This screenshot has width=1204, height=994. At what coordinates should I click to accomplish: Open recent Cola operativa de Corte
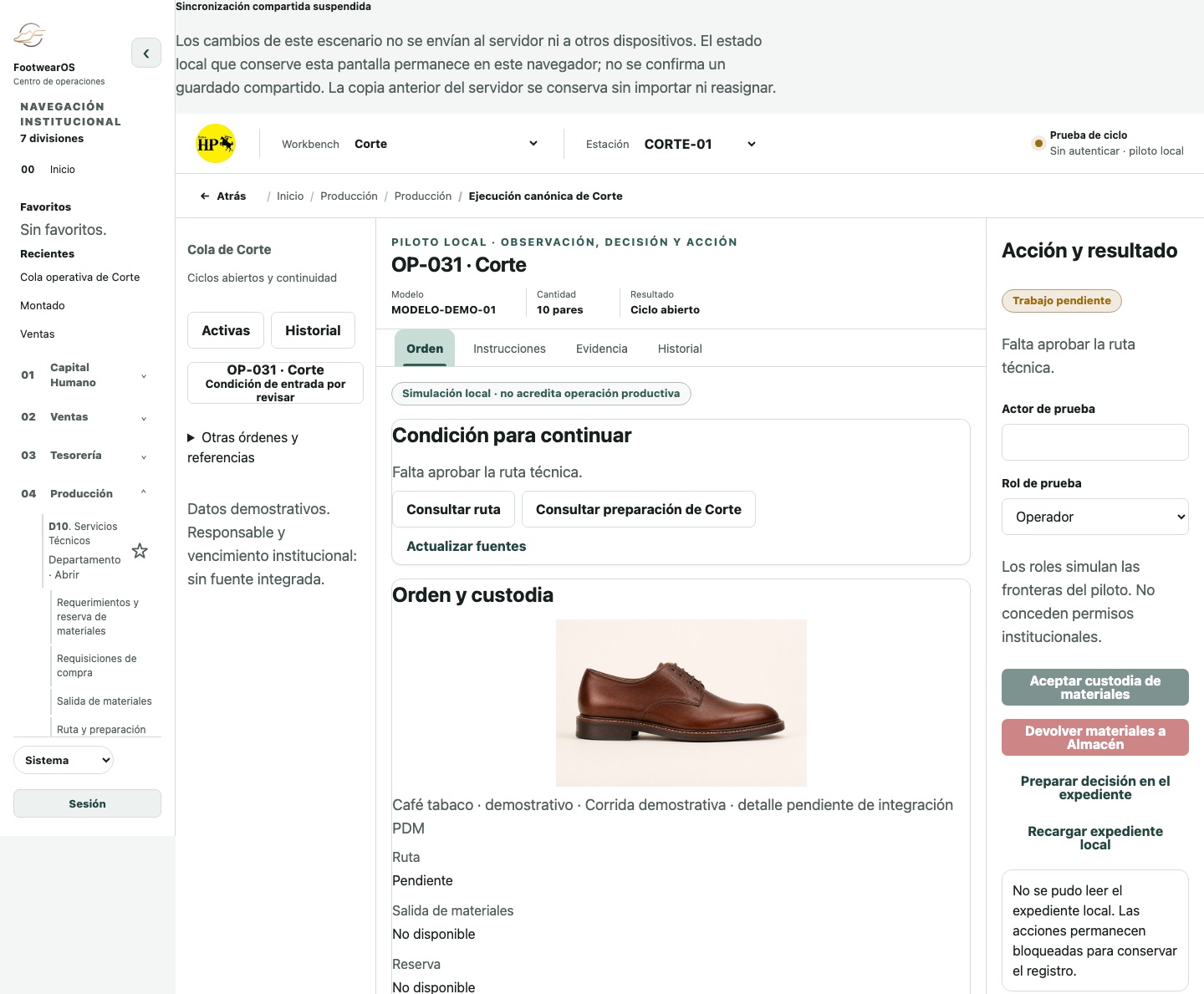point(80,277)
